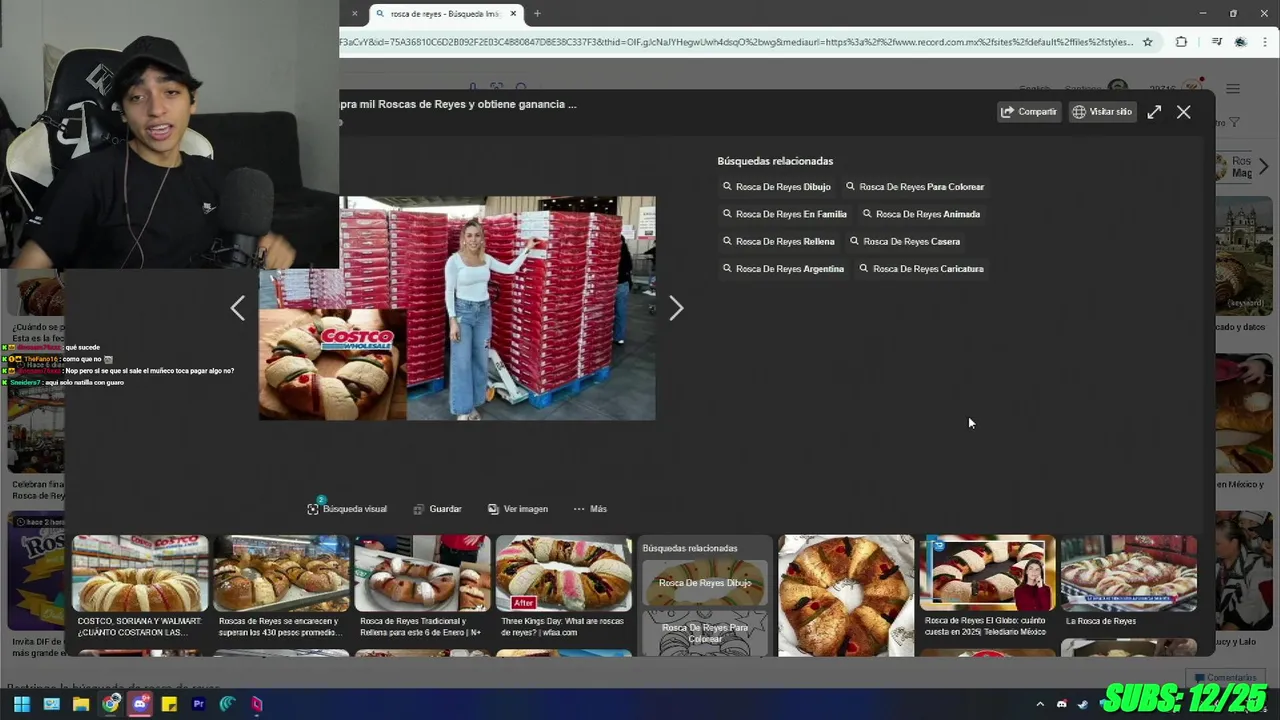Click the Discord tray icon

1062,704
